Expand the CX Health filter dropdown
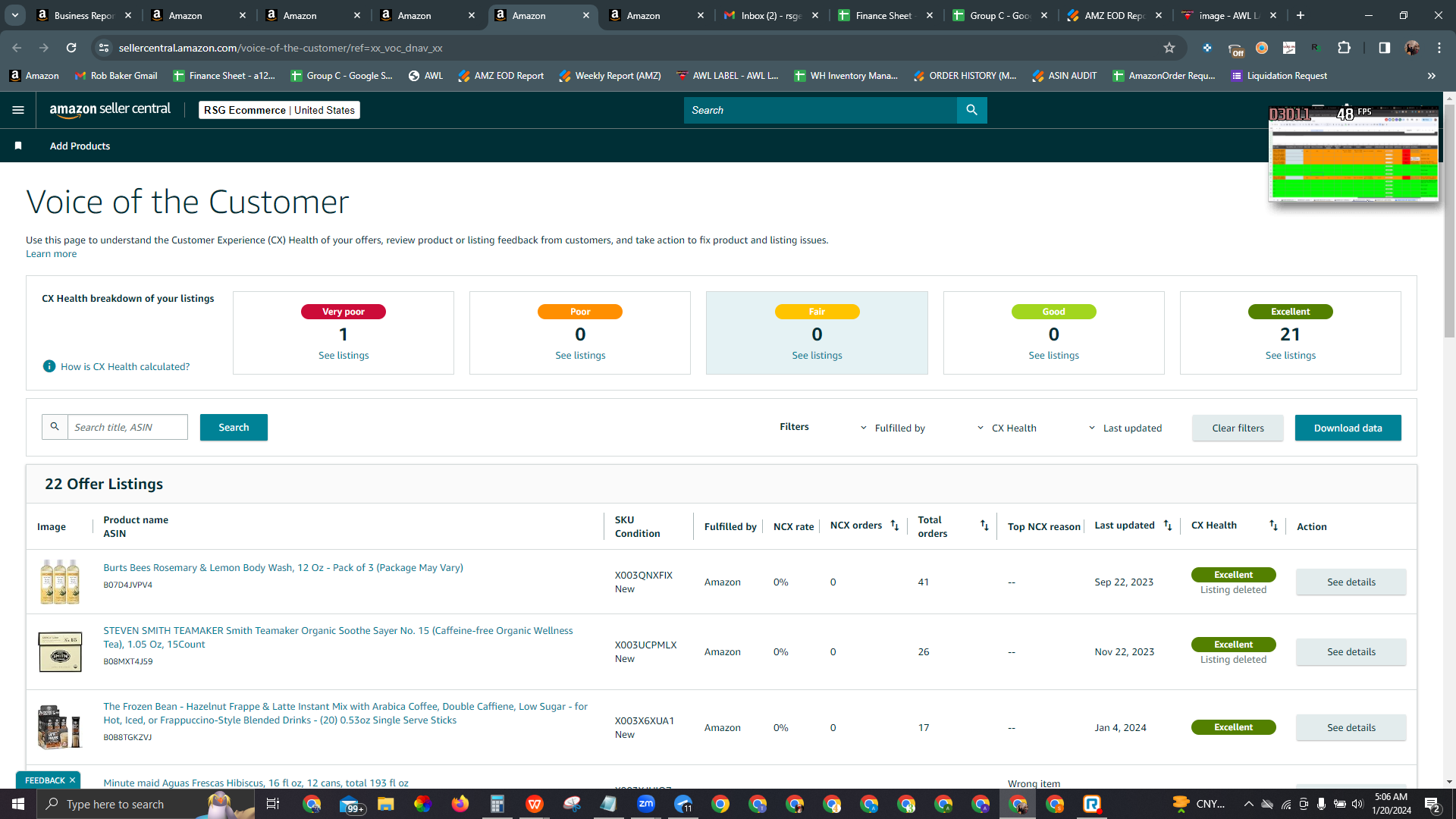This screenshot has height=819, width=1456. 1006,428
